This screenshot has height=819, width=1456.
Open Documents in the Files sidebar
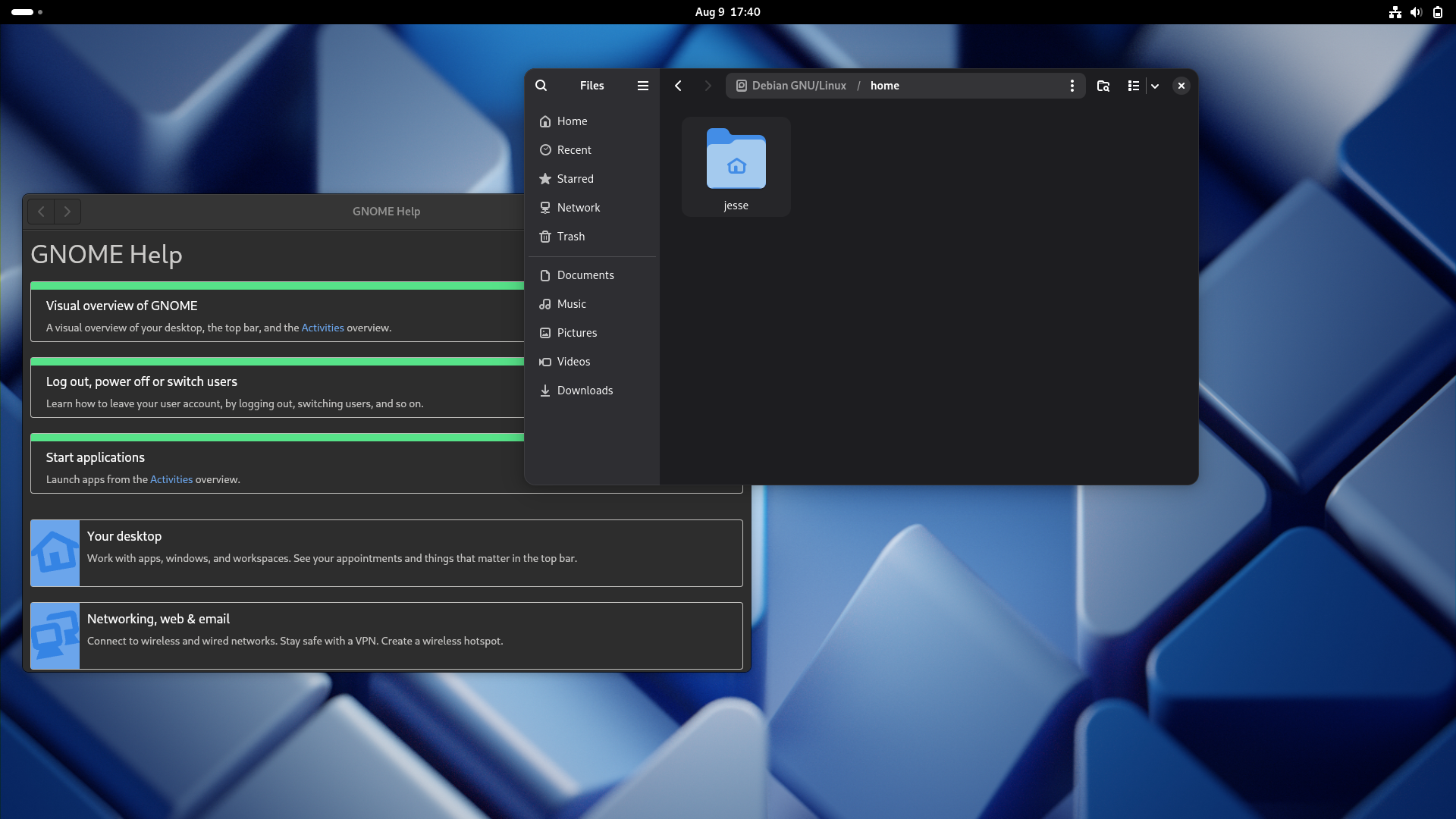(592, 275)
